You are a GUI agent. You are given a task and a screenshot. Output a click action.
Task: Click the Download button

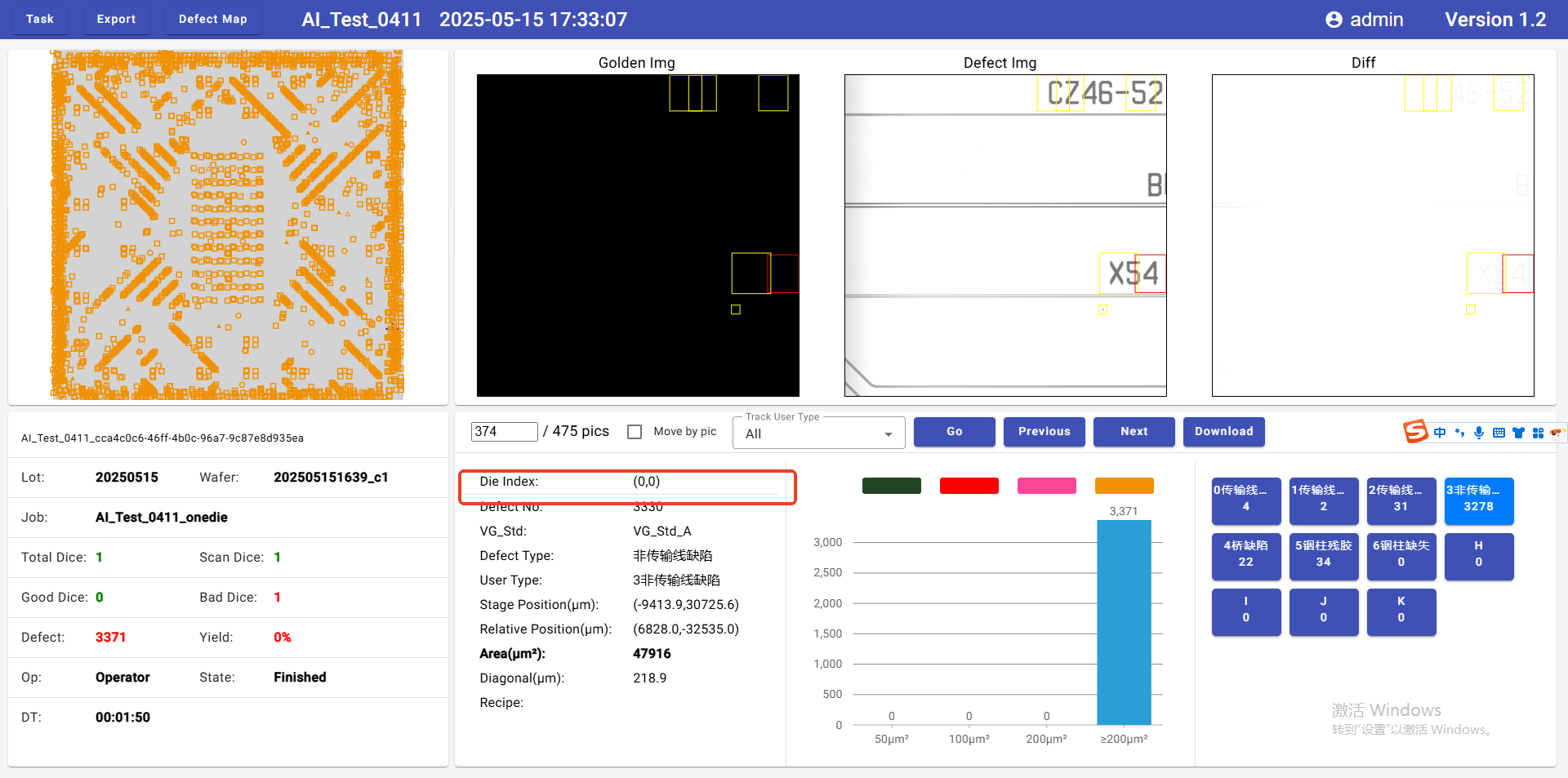point(1223,432)
